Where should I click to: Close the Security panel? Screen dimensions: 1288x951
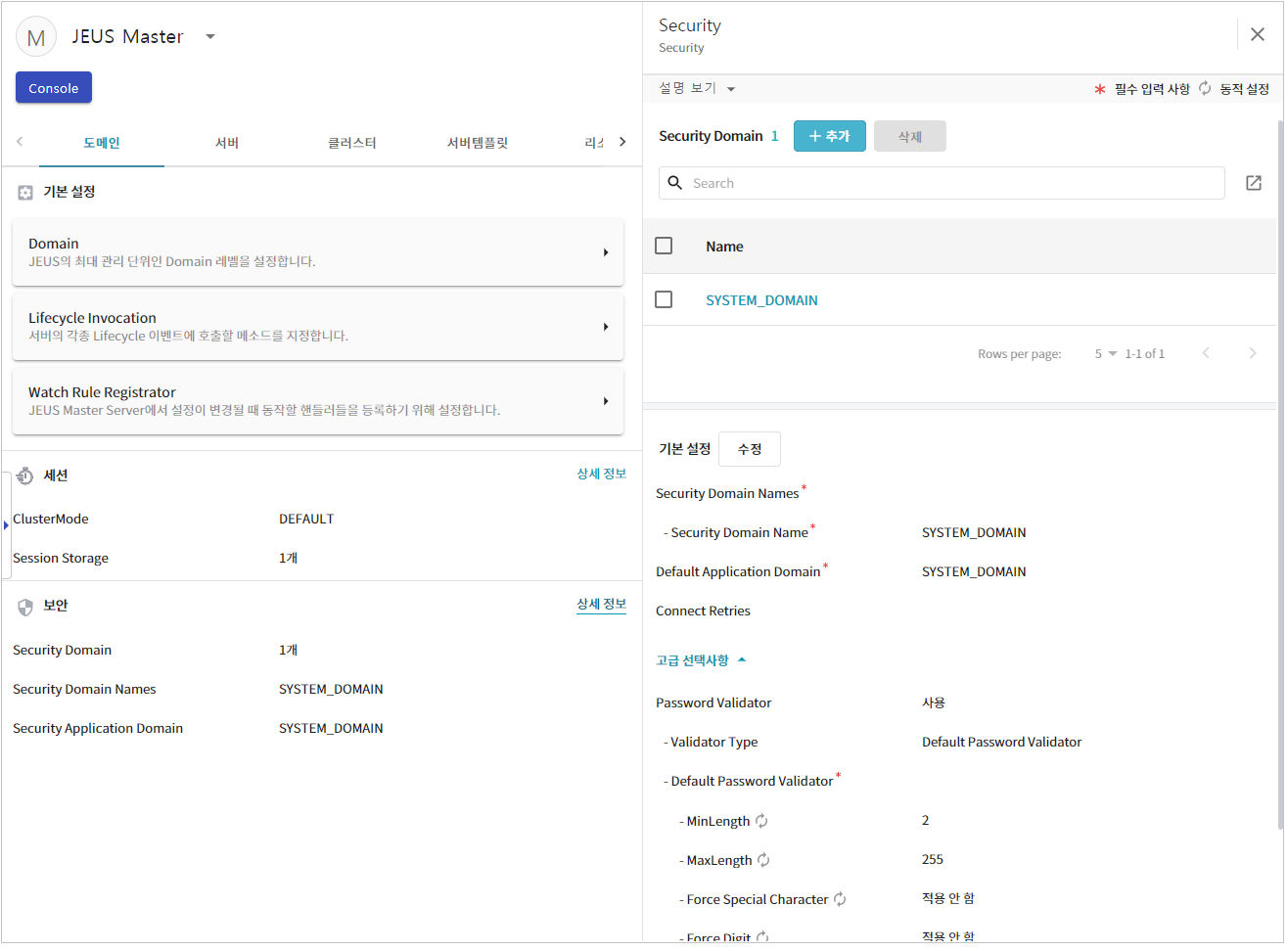coord(1258,34)
